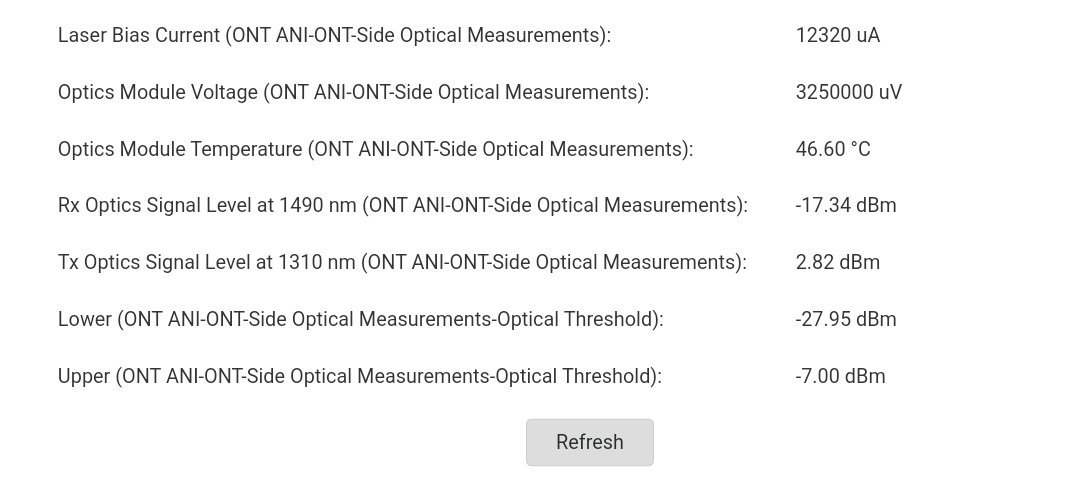The image size is (1070, 492).
Task: Click the 46.60 °C temperature value
Action: pos(833,149)
